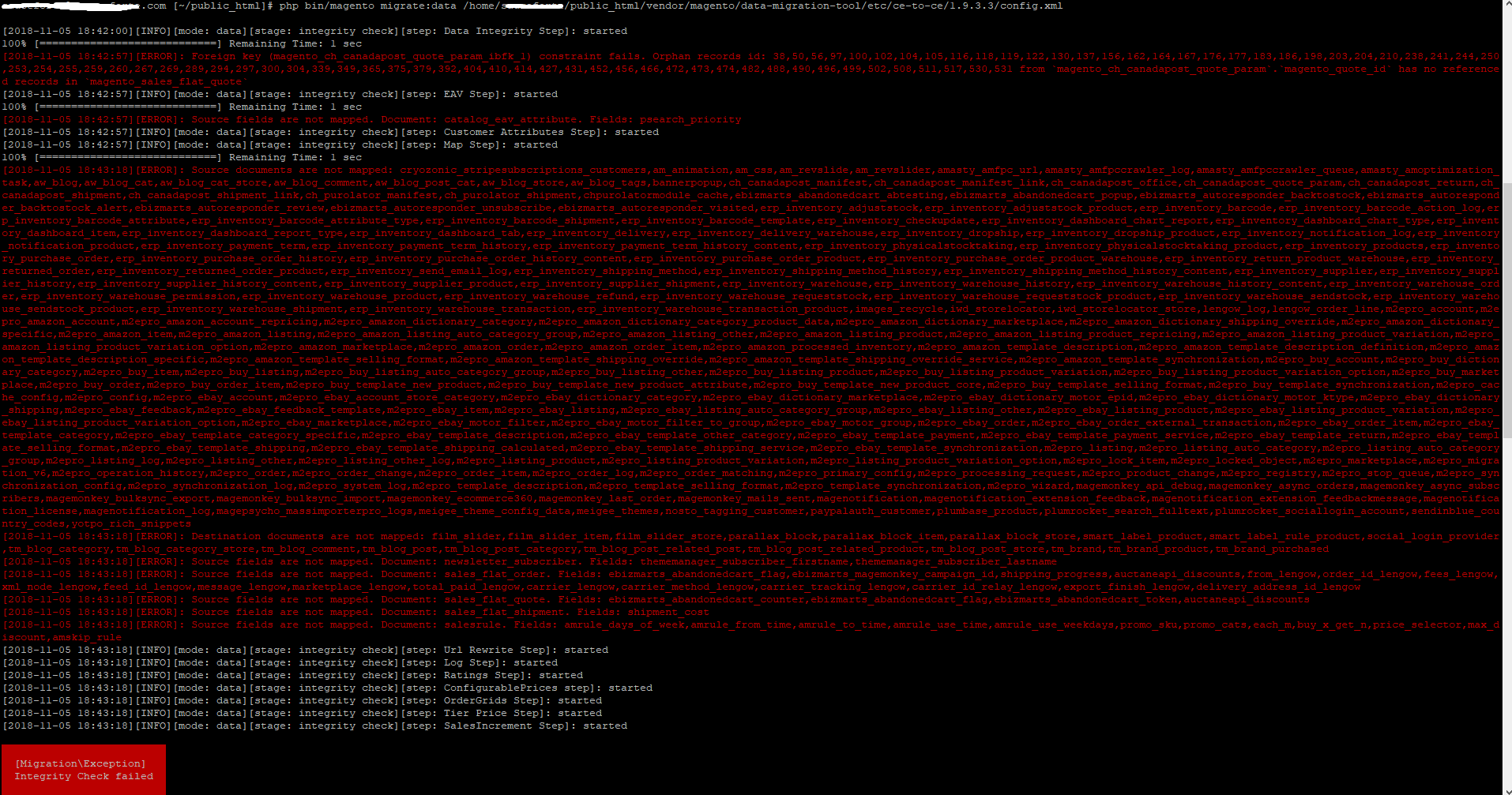Click the 'newsletter_subscriber' document error line
The width and height of the screenshot is (1512, 795).
pyautogui.click(x=529, y=561)
